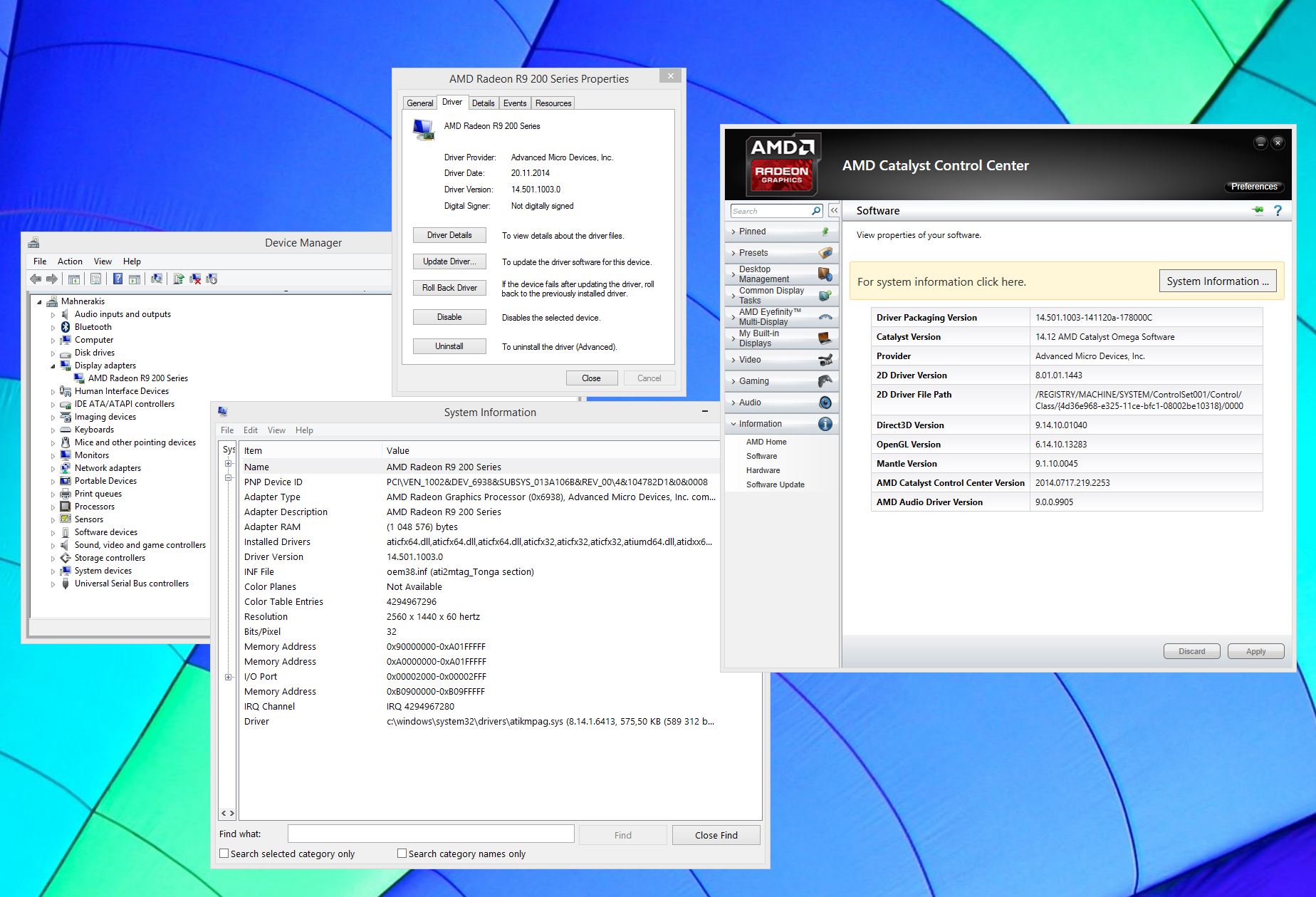This screenshot has height=897, width=1316.
Task: Click the question mark help icon in Catalyst
Action: point(1278,211)
